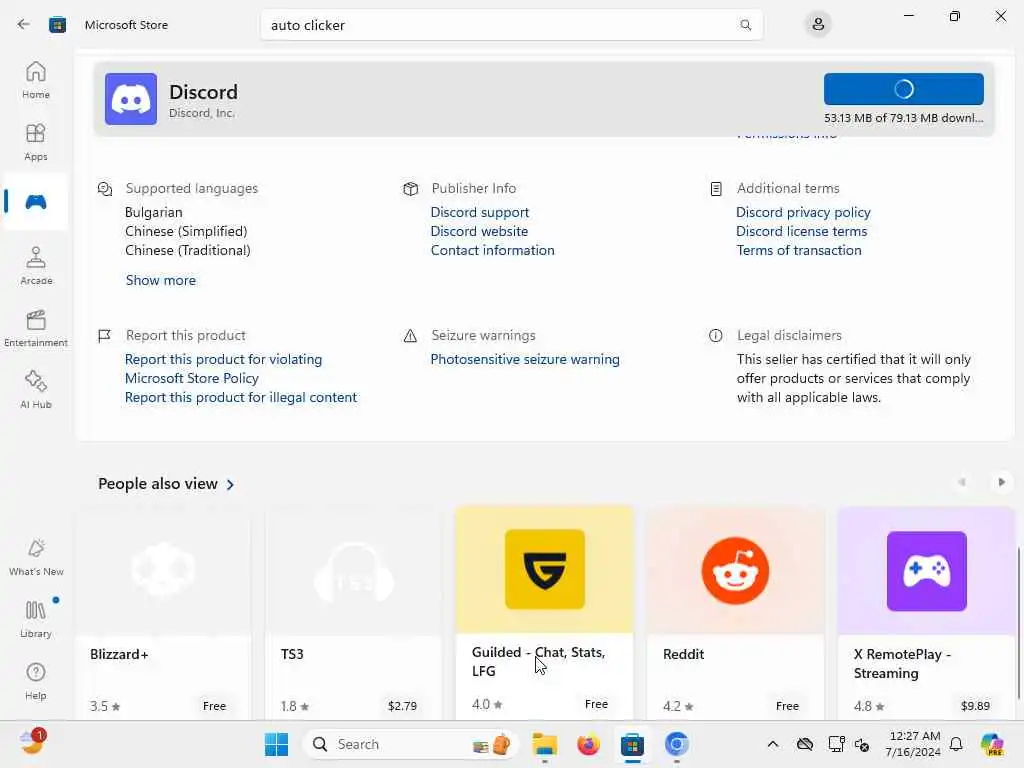Open Discord website link
Image resolution: width=1024 pixels, height=768 pixels.
tap(479, 231)
